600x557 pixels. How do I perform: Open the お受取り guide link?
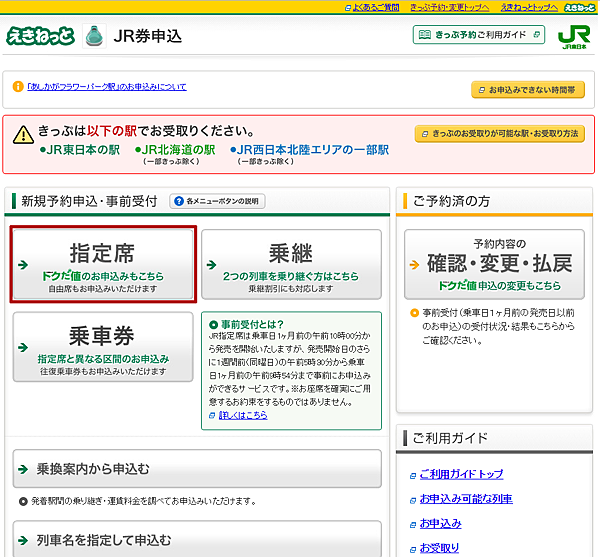pos(439,548)
